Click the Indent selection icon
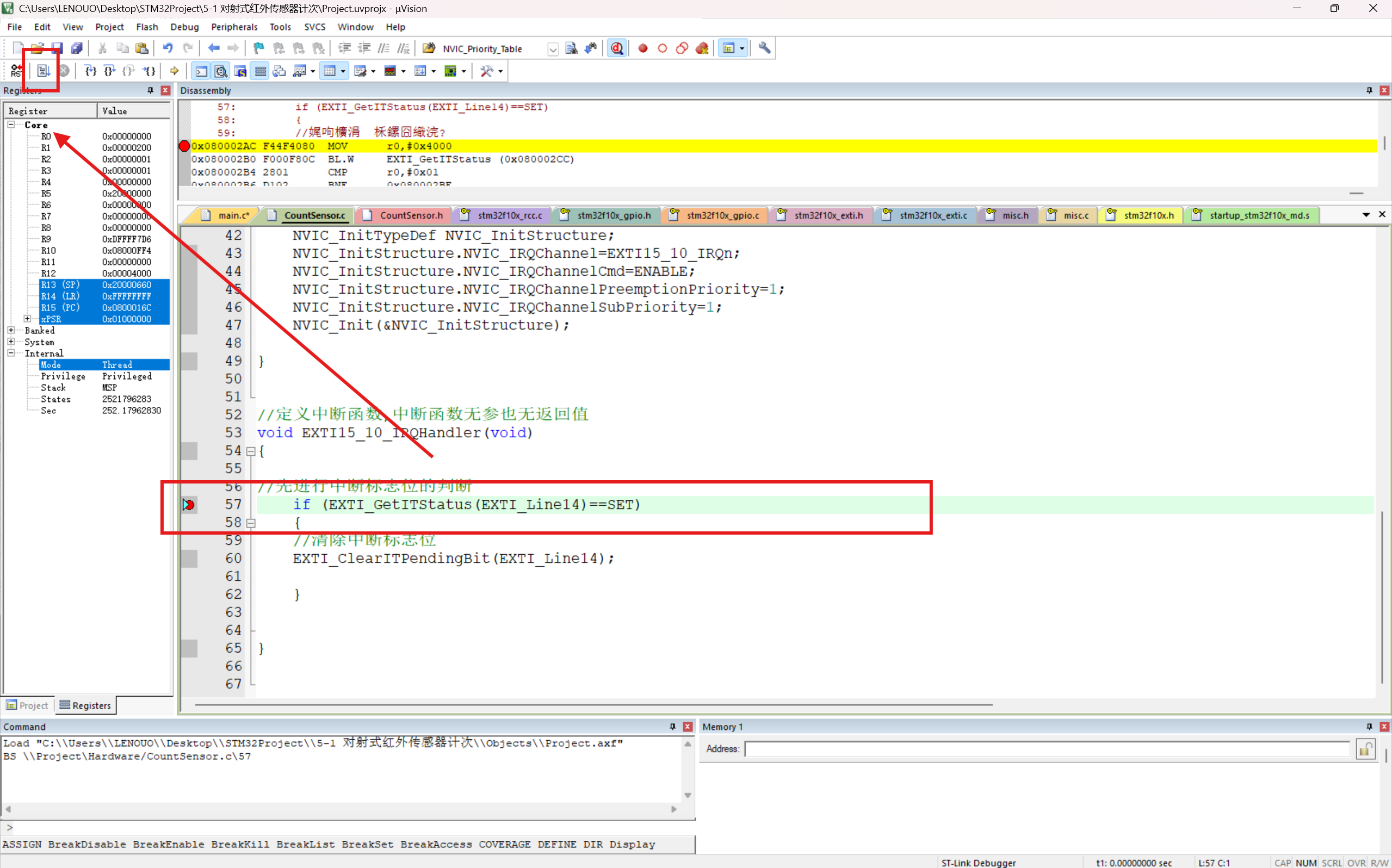The height and width of the screenshot is (868, 1392). point(344,48)
